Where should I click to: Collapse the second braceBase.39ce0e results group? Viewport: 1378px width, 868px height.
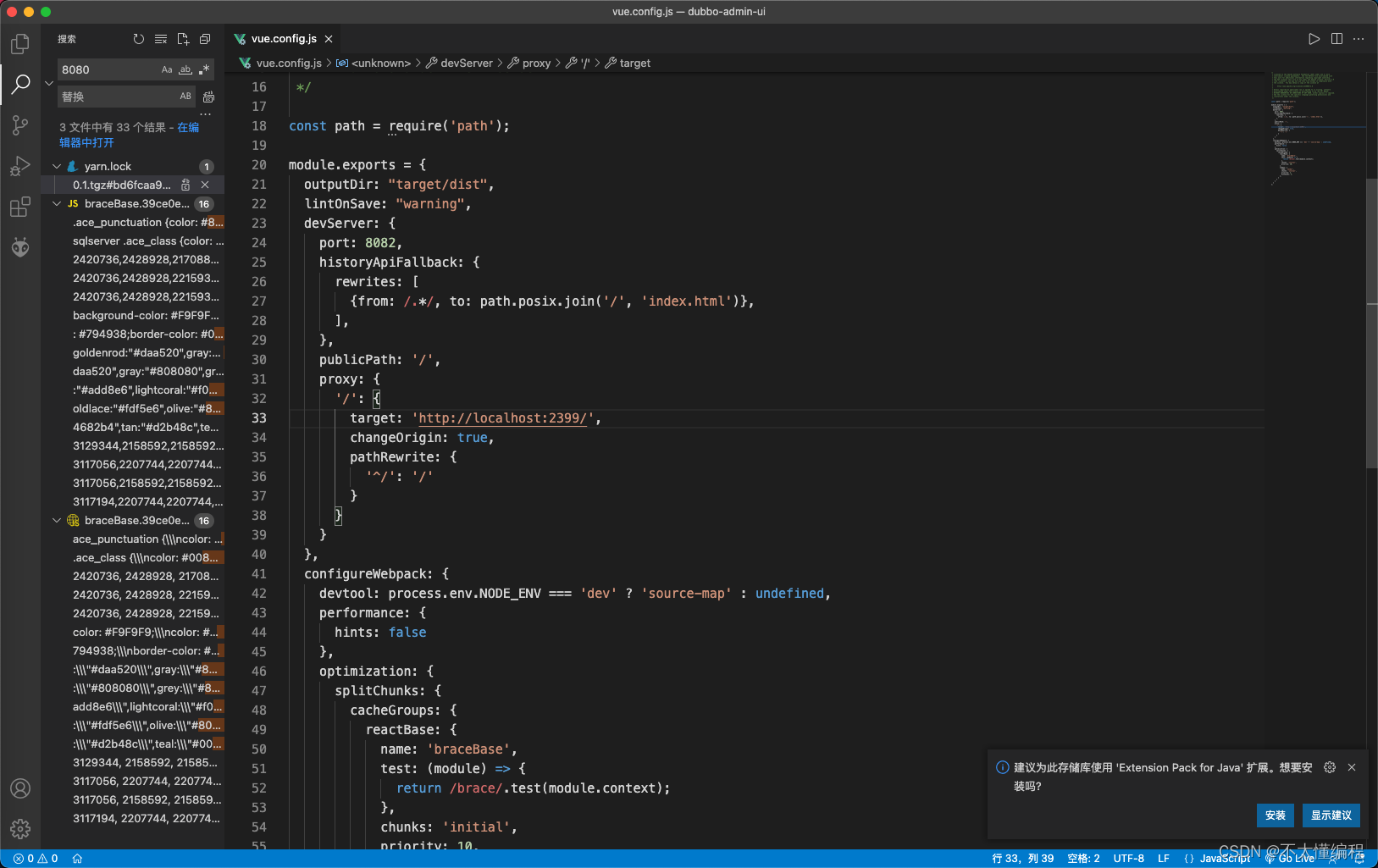tap(57, 521)
